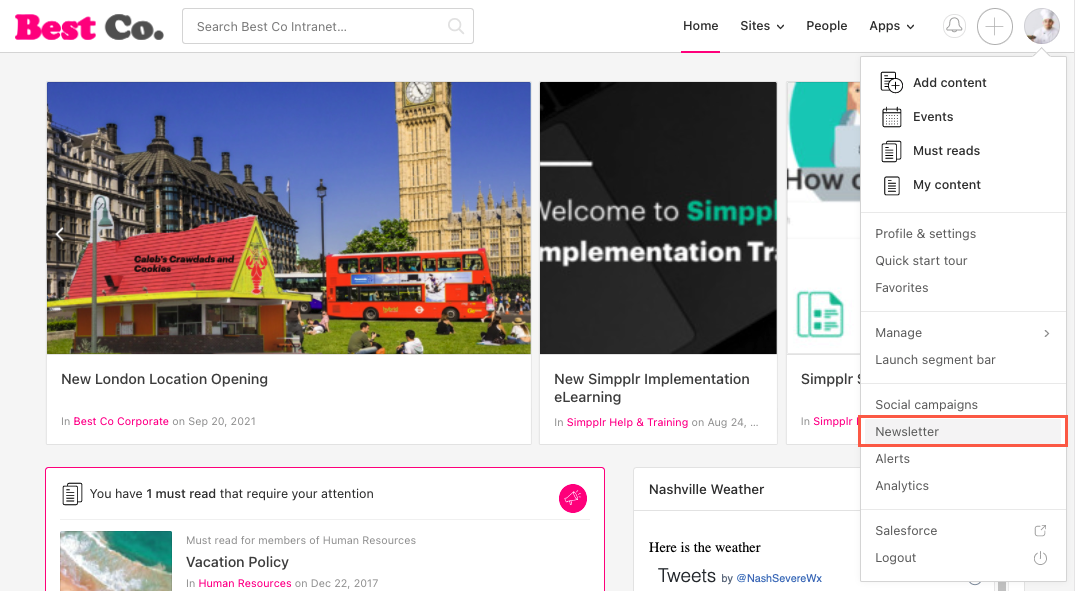Open the Simpplr Help & Training link
Viewport: 1075px width, 591px height.
[627, 422]
